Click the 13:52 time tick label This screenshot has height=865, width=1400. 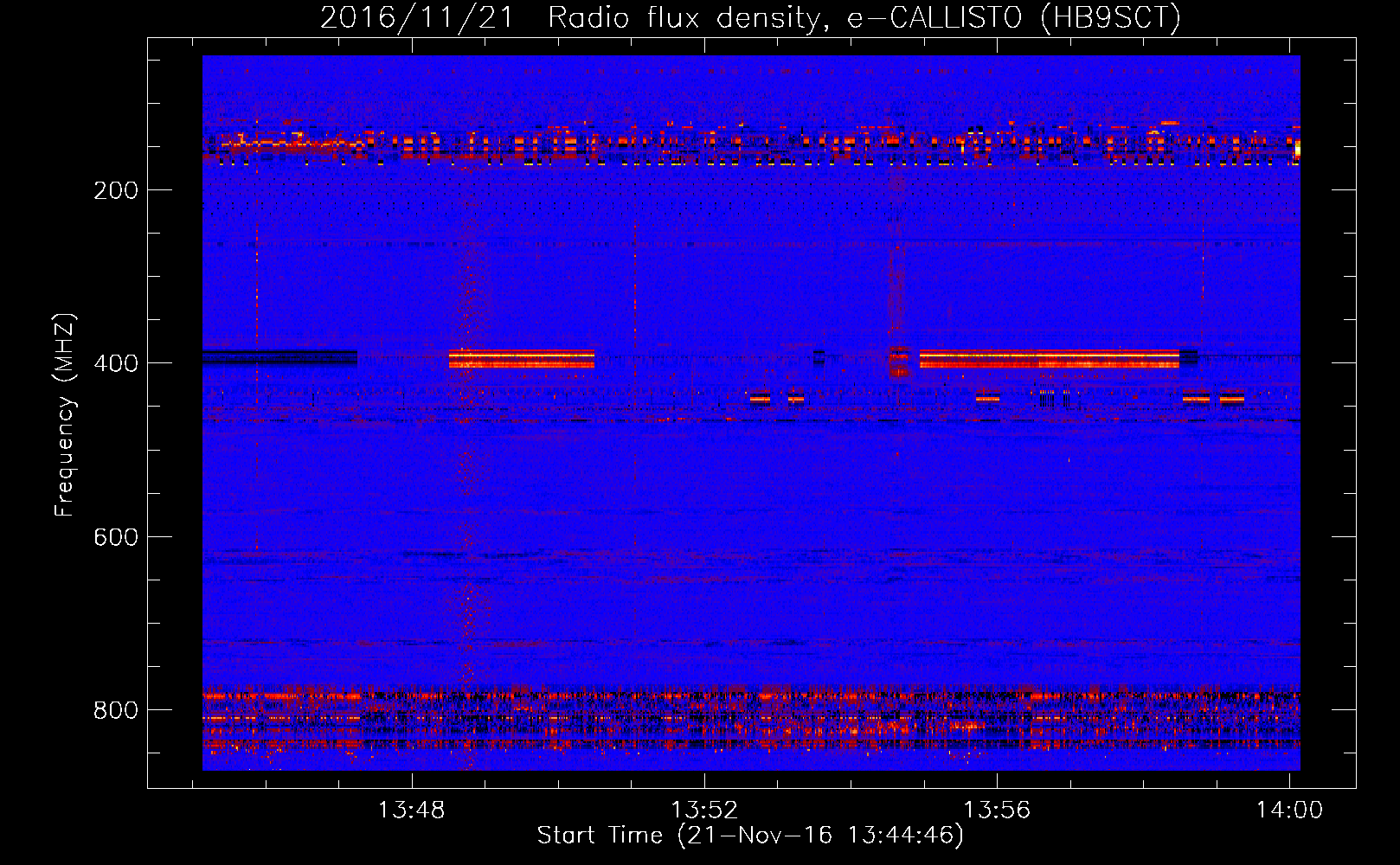point(704,810)
